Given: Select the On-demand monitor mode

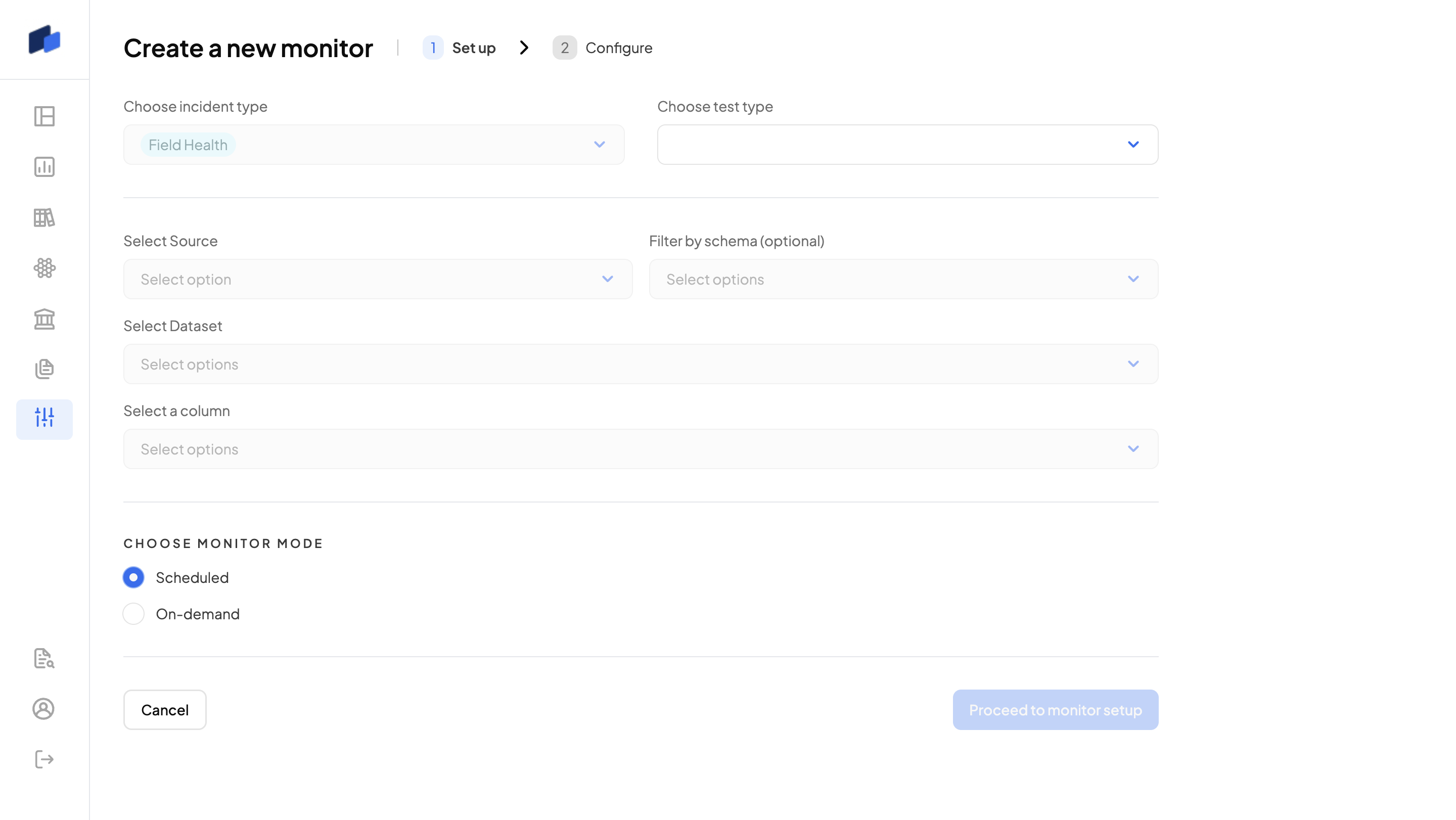Looking at the screenshot, I should coord(133,614).
